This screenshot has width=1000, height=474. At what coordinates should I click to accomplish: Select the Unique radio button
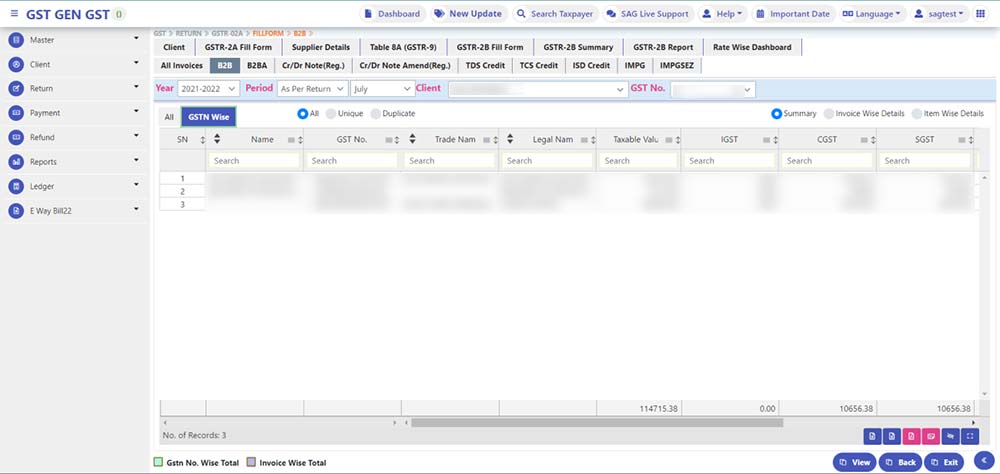(x=332, y=114)
